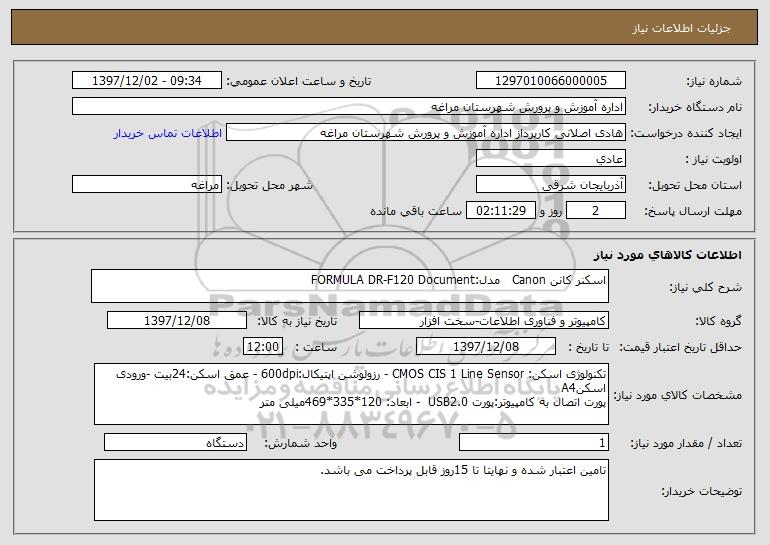Select the public announcement date and time field
This screenshot has width=770, height=545.
pos(148,80)
